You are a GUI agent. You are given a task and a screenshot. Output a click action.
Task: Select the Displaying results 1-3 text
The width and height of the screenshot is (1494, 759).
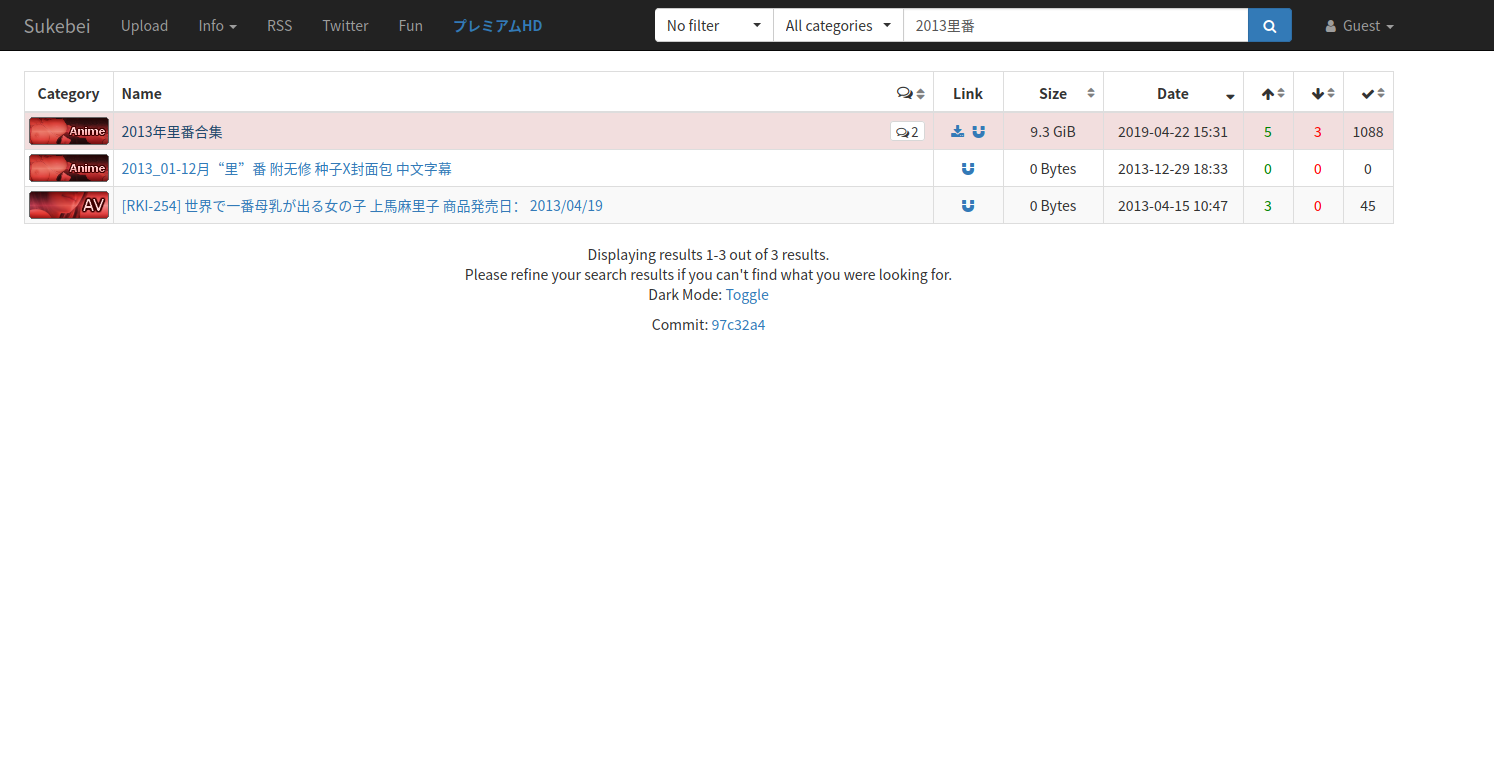[708, 255]
